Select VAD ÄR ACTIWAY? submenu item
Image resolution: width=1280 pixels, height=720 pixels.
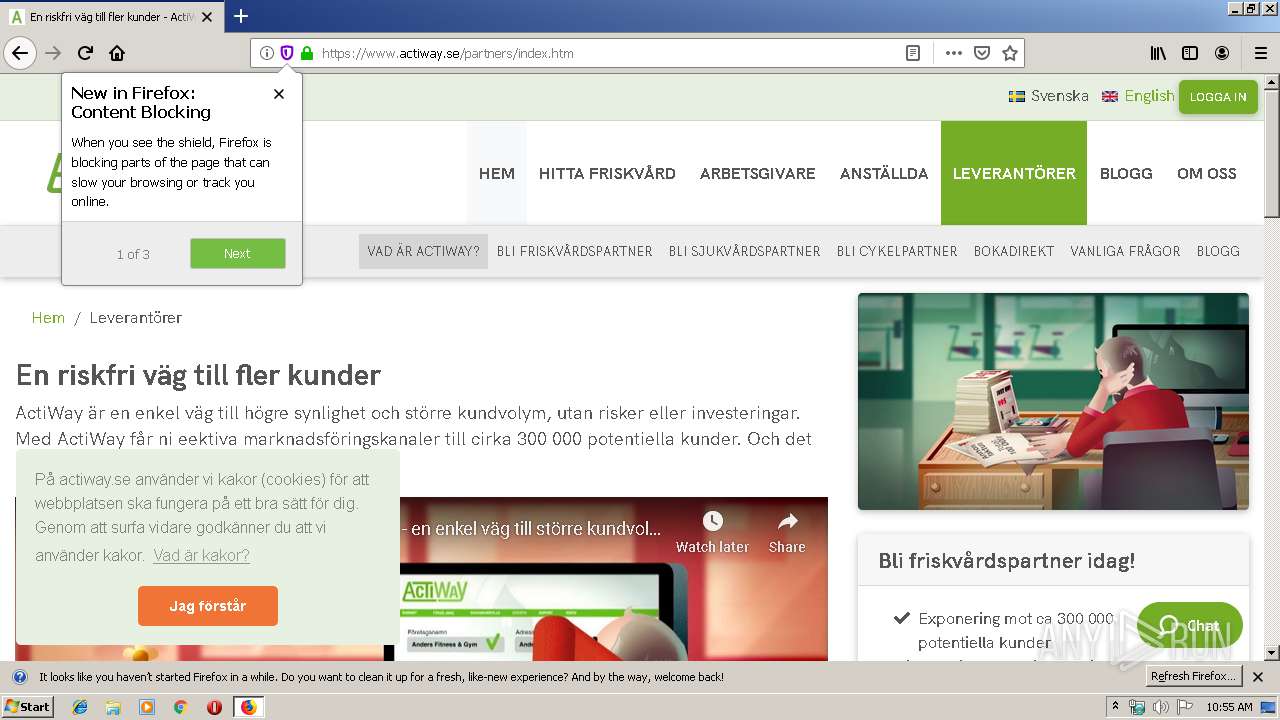click(x=423, y=251)
